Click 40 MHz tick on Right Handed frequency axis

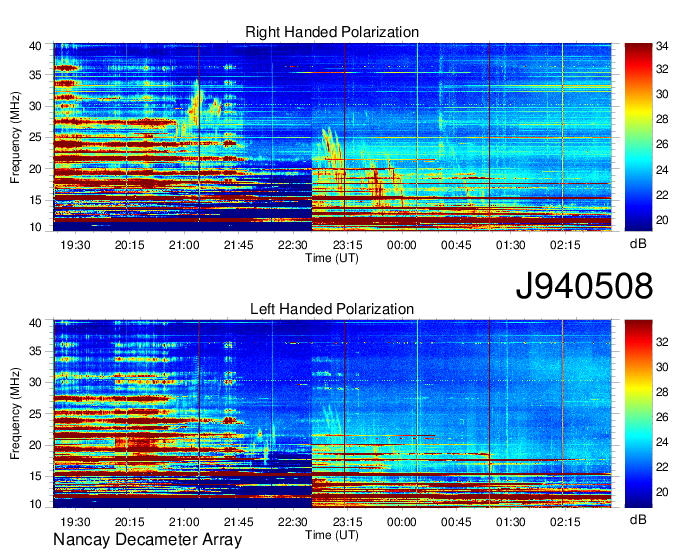pos(35,46)
